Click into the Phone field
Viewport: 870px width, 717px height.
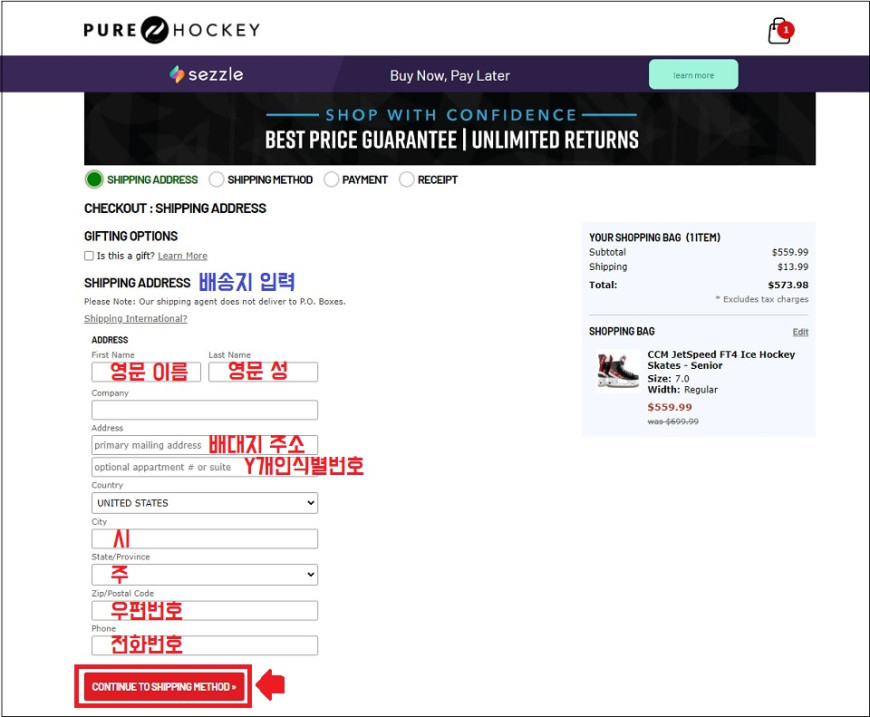(x=205, y=646)
